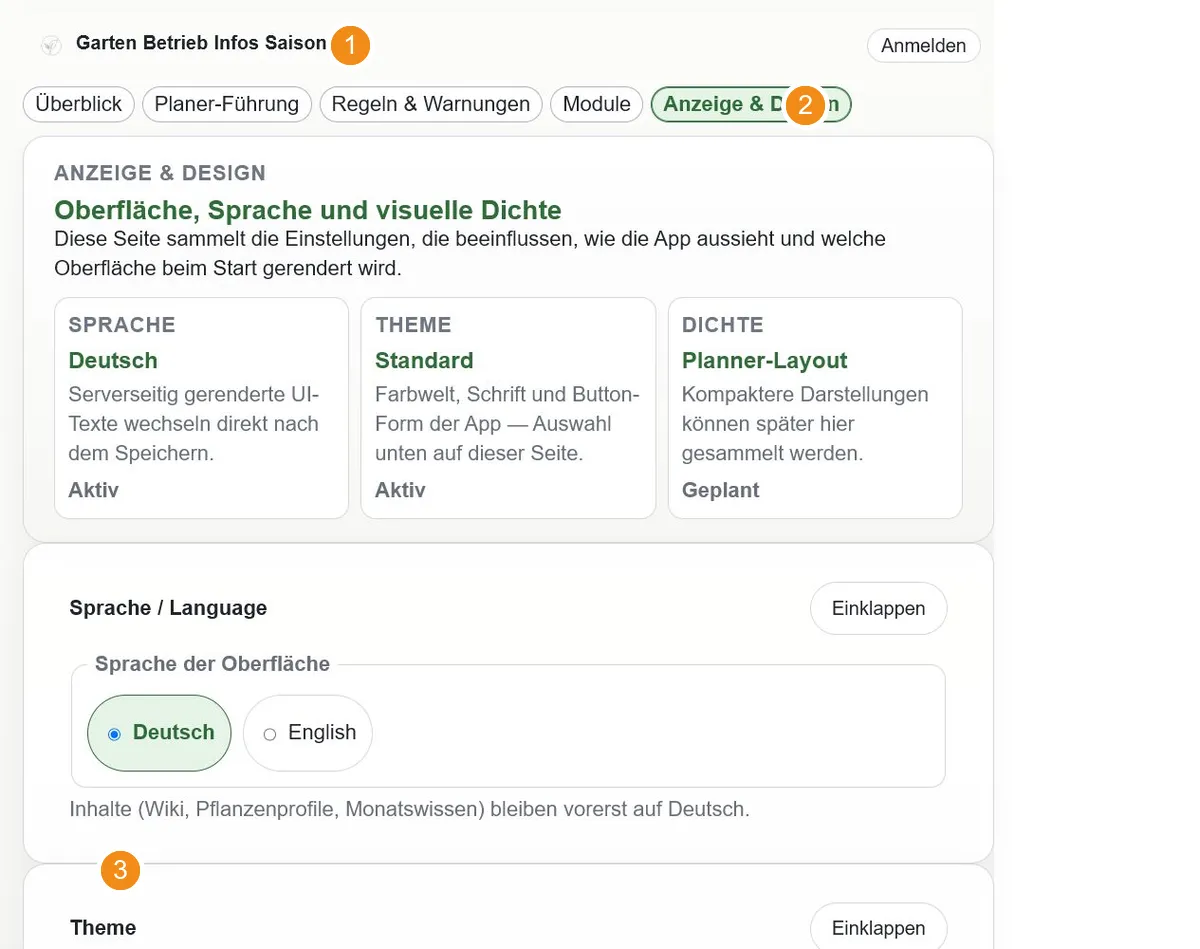1200x949 pixels.
Task: Collapse the Theme section via Einklappen
Action: [x=878, y=928]
